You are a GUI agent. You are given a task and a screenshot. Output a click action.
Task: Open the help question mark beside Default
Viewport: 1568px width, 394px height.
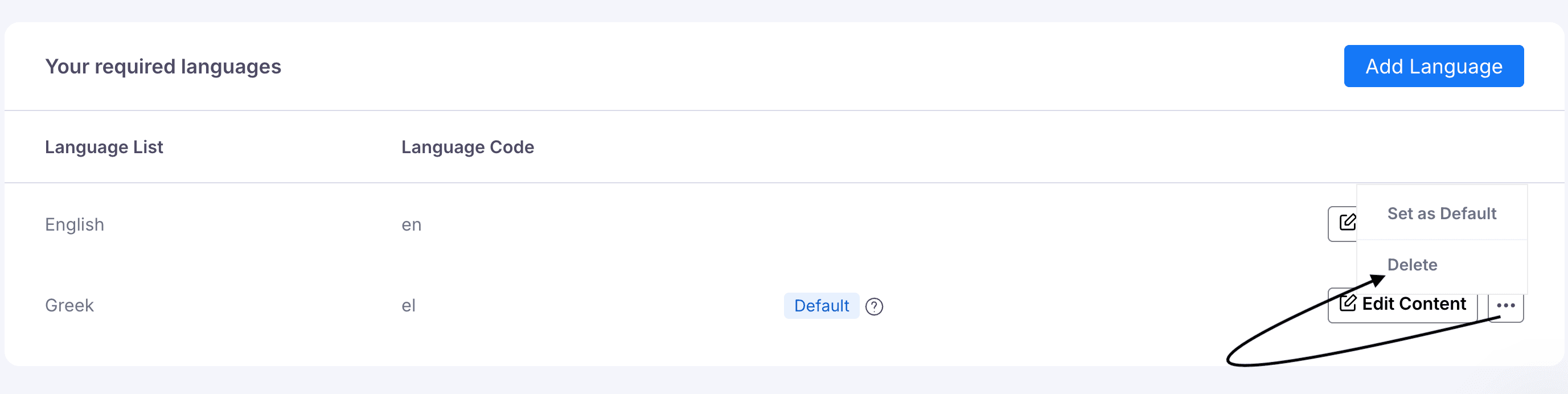pos(874,306)
